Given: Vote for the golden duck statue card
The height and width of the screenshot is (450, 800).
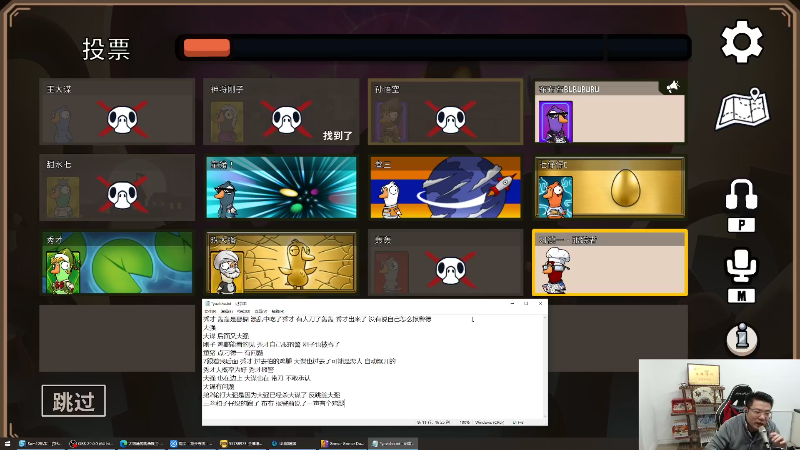Looking at the screenshot, I should [281, 263].
